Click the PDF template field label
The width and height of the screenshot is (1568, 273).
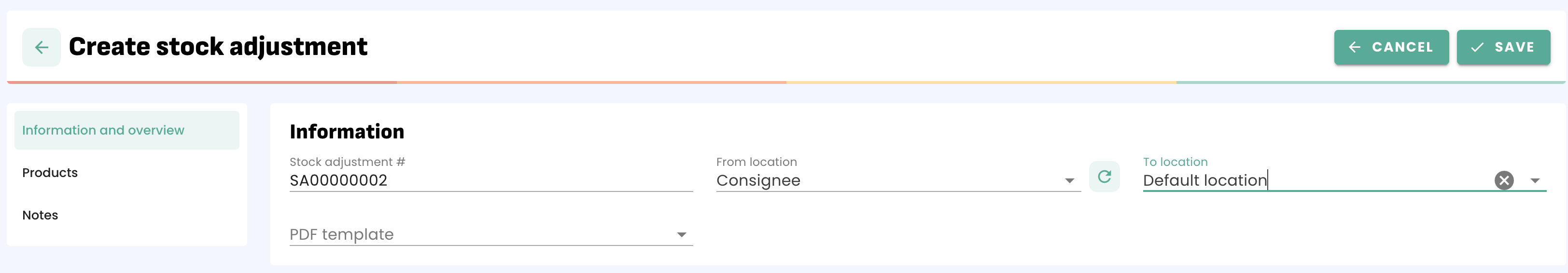point(341,235)
